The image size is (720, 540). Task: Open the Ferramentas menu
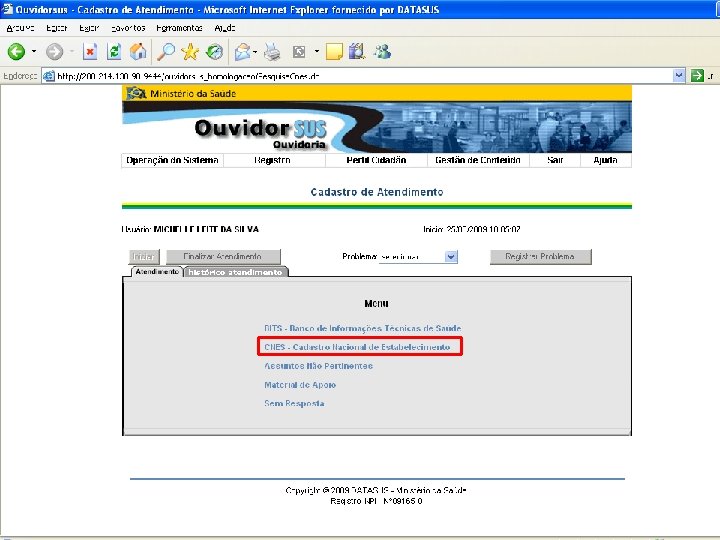[179, 28]
